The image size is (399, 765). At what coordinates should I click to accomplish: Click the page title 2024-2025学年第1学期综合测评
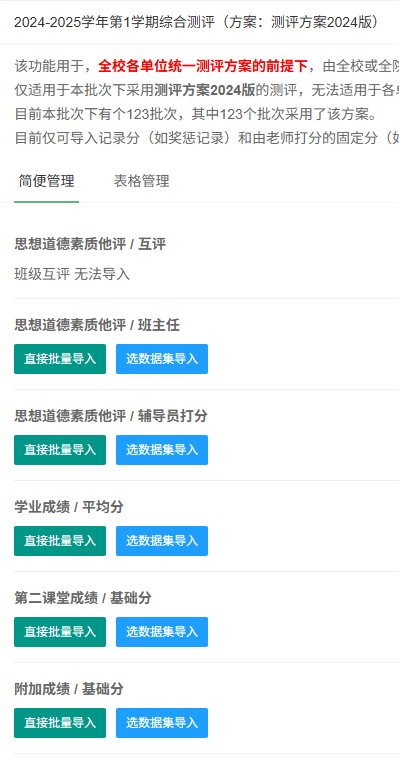click(x=114, y=22)
